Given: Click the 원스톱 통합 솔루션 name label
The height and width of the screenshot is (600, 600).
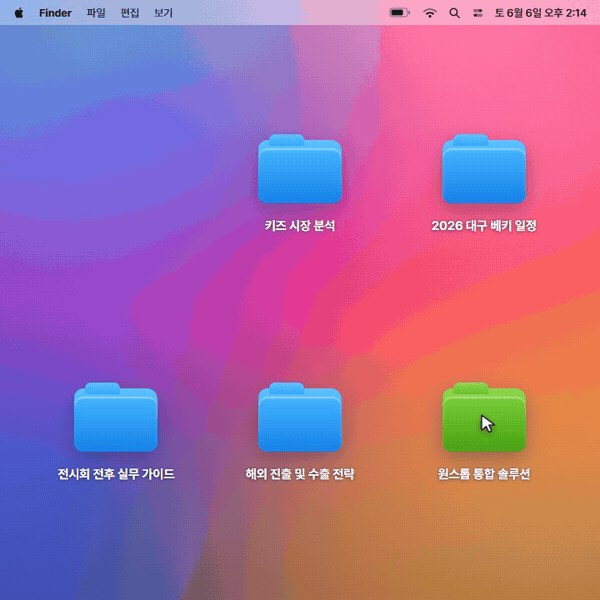Looking at the screenshot, I should [x=484, y=474].
